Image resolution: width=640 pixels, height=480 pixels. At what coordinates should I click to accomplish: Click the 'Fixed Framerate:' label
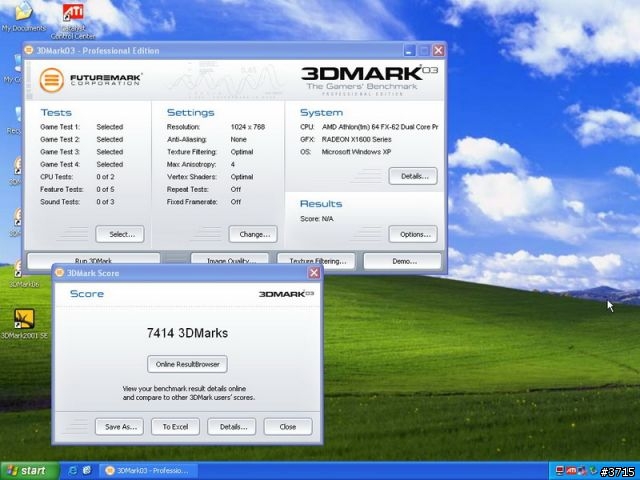[x=192, y=202]
